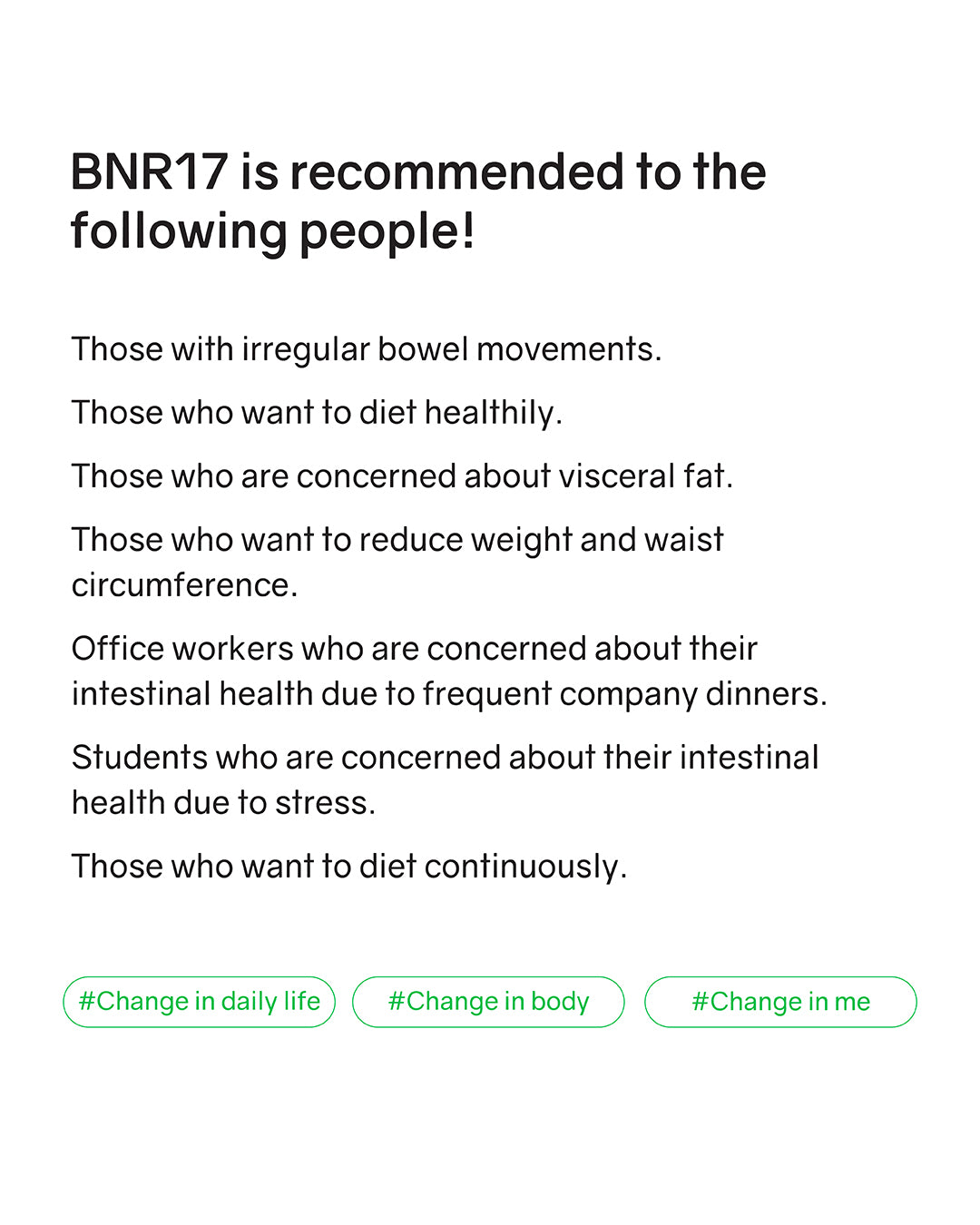Click the word continuously
This screenshot has height=1225, width=980.
tap(524, 867)
